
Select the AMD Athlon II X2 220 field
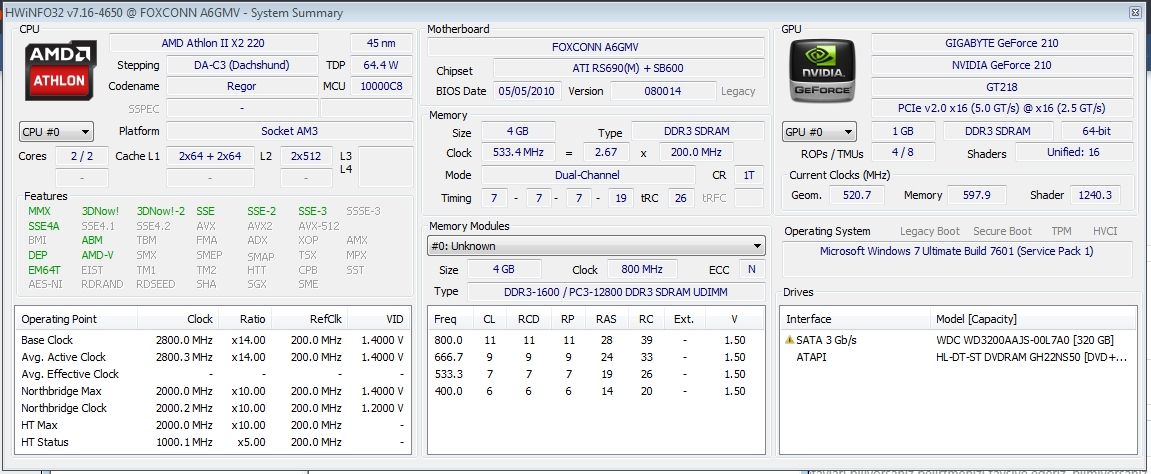tap(213, 43)
